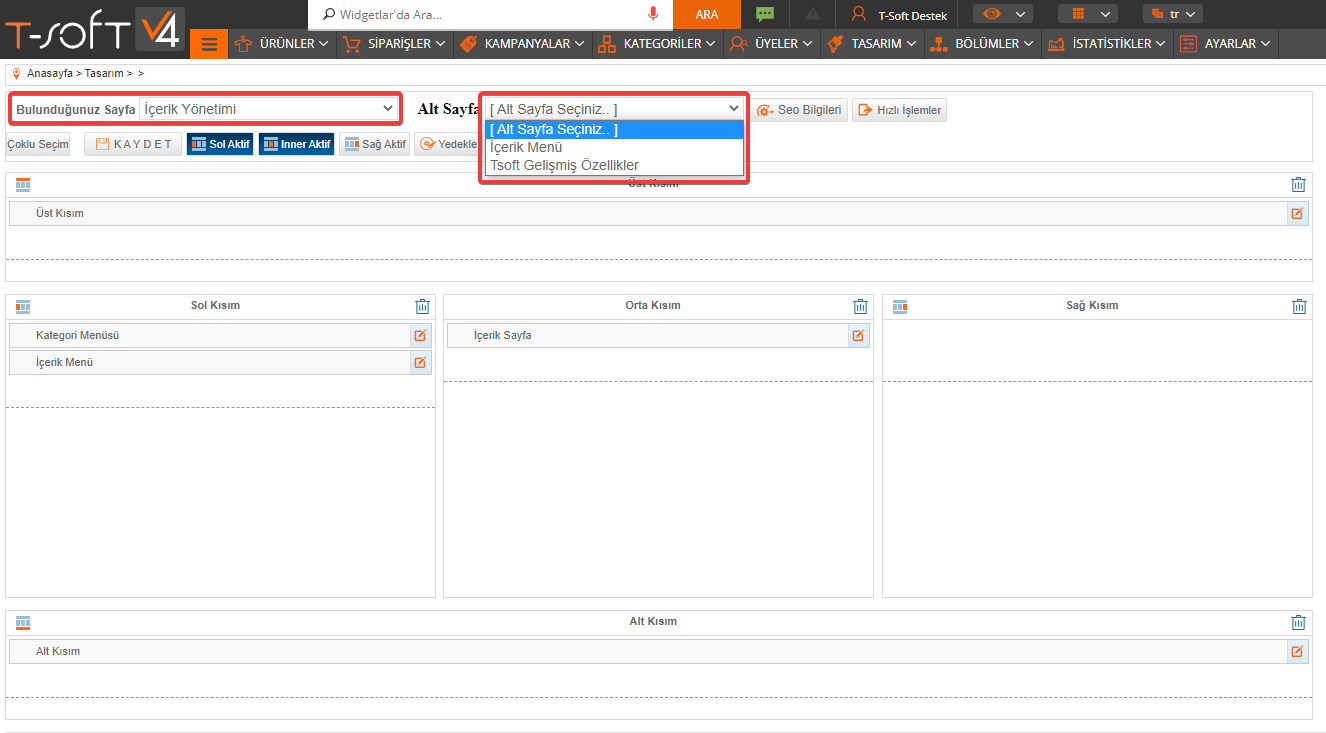The width and height of the screenshot is (1326, 733).
Task: Edit the İçerik Sayfa widget
Action: [858, 336]
